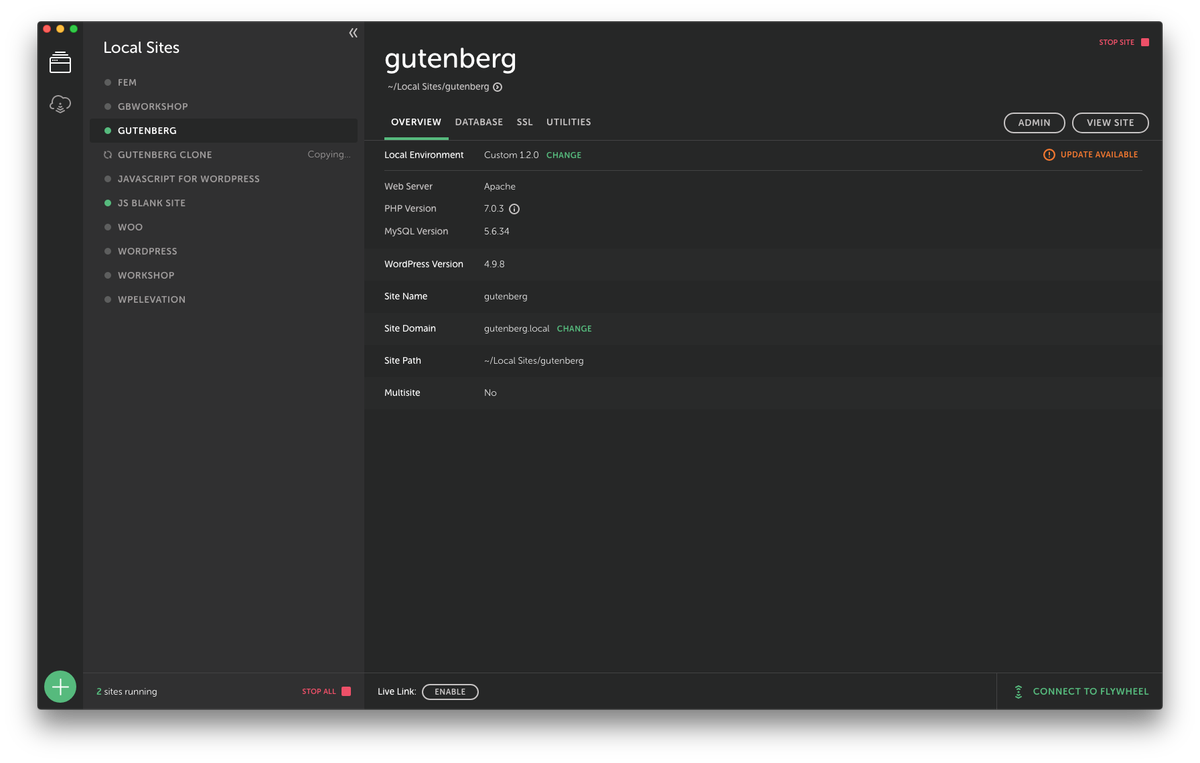The image size is (1200, 763).
Task: Click STOP SITE text
Action: tap(1116, 42)
